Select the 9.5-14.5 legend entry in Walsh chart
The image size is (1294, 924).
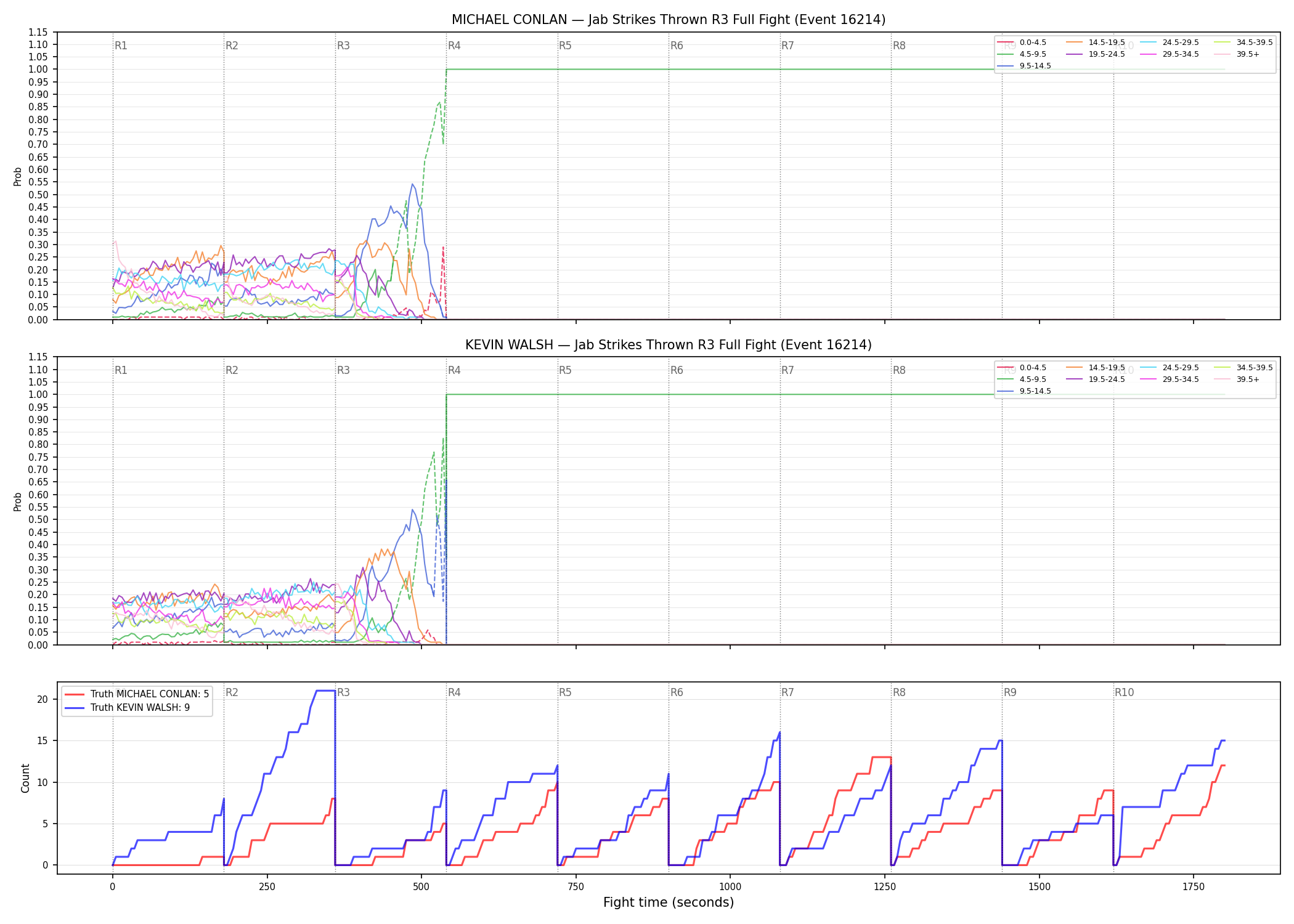coord(1025,391)
